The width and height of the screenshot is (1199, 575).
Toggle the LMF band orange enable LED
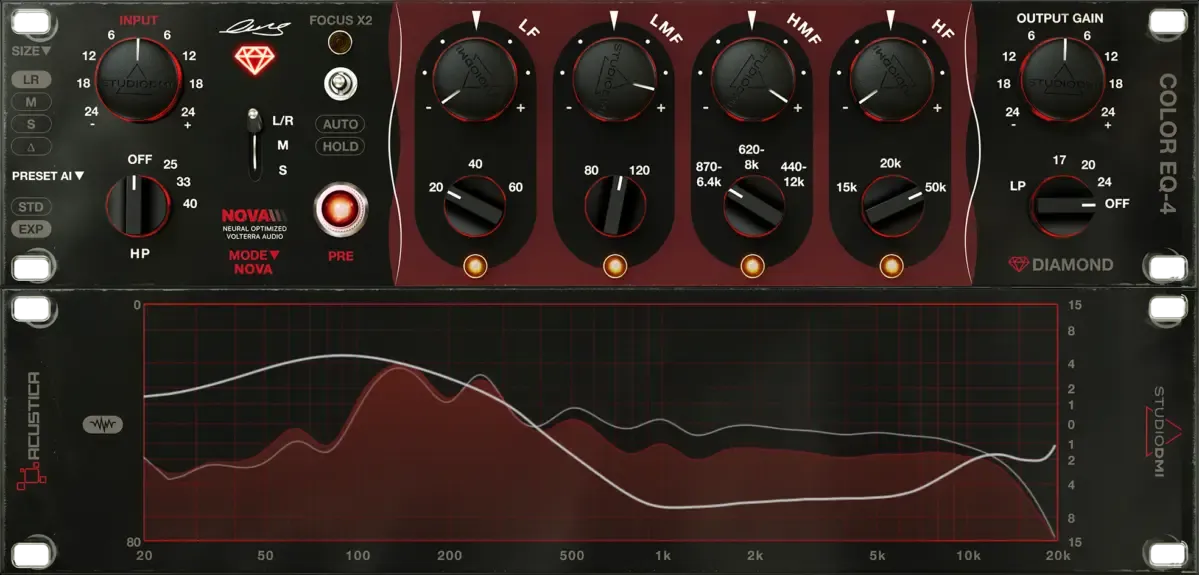(x=614, y=266)
